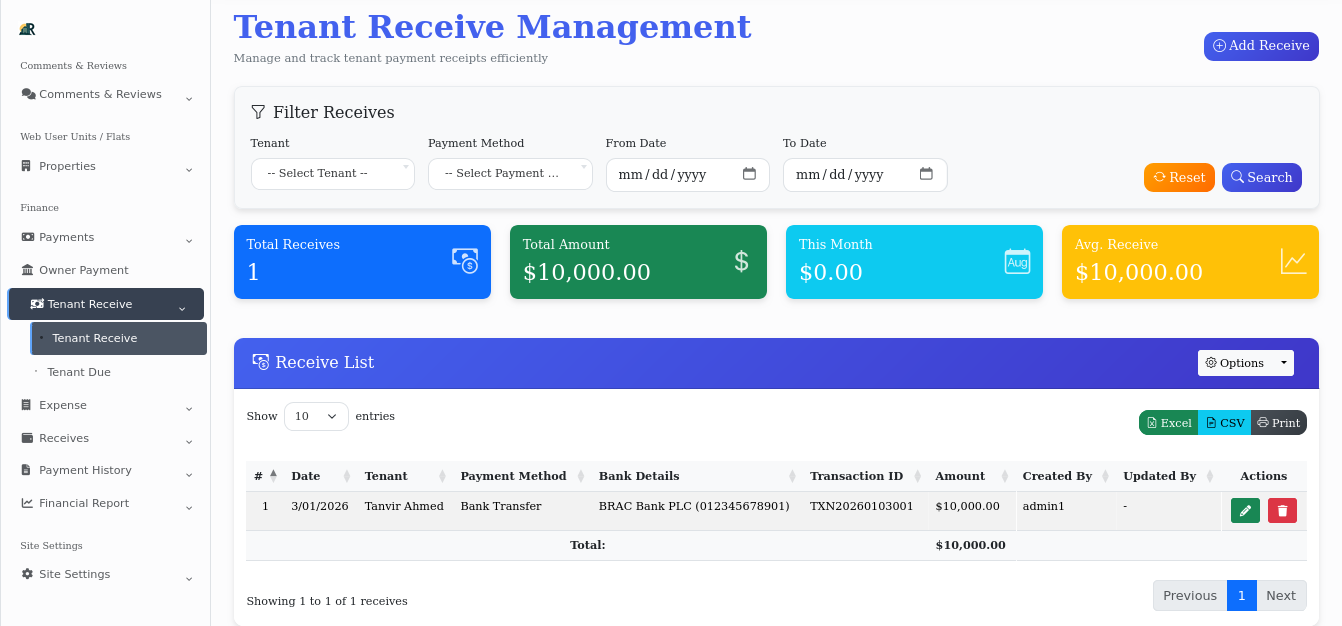Click the delete (trash) action for the receipt
1342x626 pixels.
click(x=1282, y=510)
